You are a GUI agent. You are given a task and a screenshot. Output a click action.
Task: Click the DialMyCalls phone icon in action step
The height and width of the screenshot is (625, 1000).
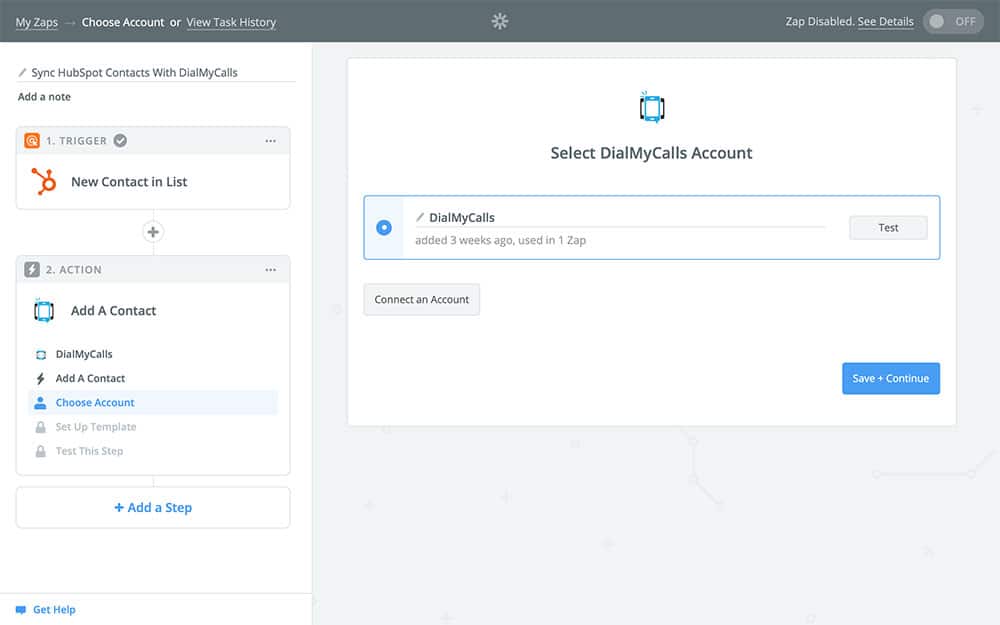tap(43, 311)
